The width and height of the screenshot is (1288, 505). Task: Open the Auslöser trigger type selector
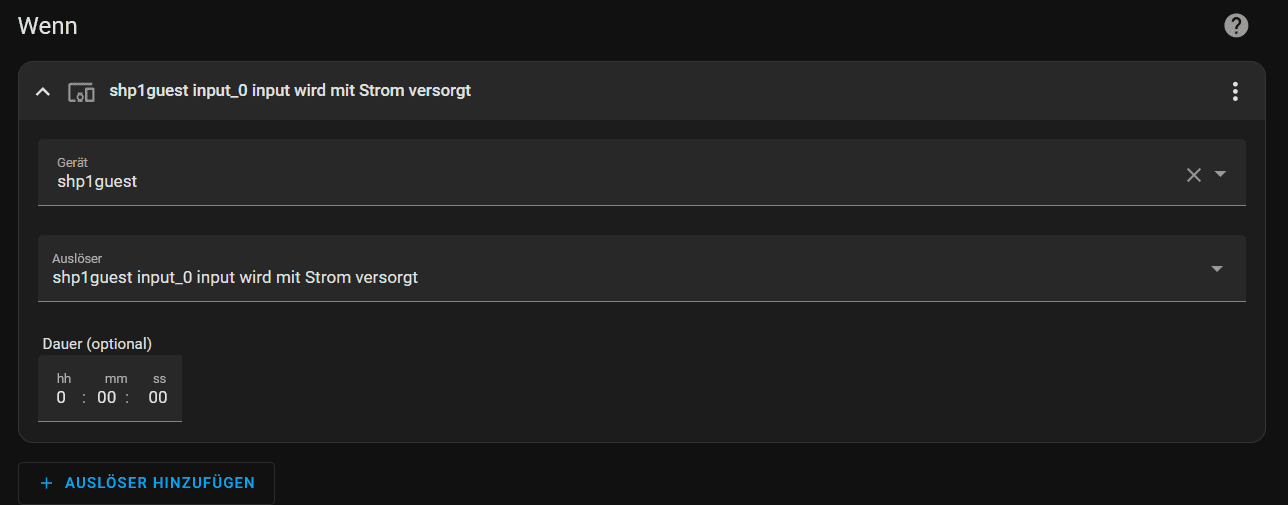click(x=642, y=268)
